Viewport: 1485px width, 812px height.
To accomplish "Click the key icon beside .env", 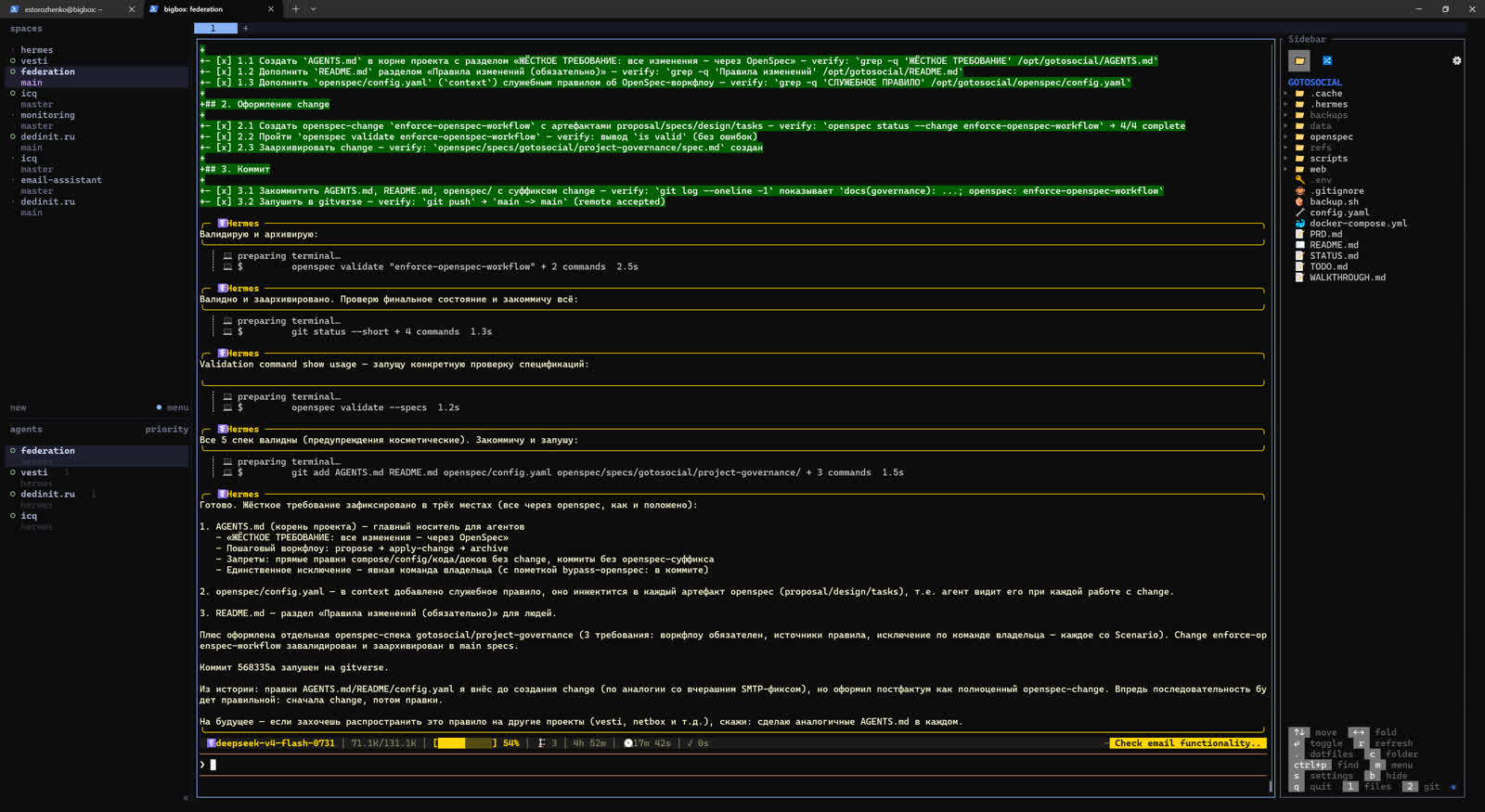I will point(1299,180).
